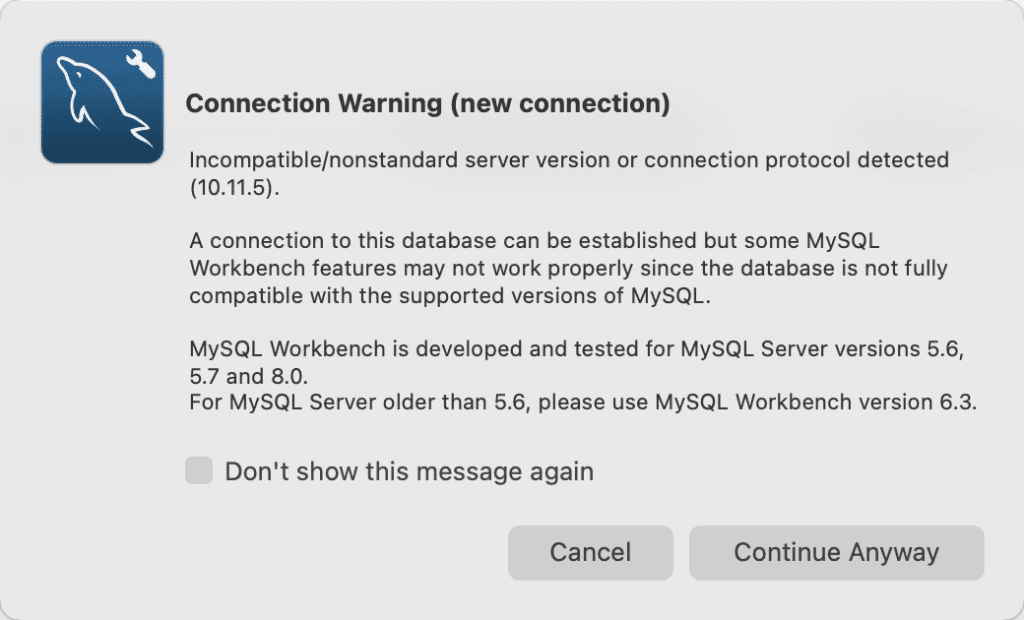Check the box to suppress future connection warnings
Image resolution: width=1024 pixels, height=620 pixels.
pyautogui.click(x=198, y=470)
